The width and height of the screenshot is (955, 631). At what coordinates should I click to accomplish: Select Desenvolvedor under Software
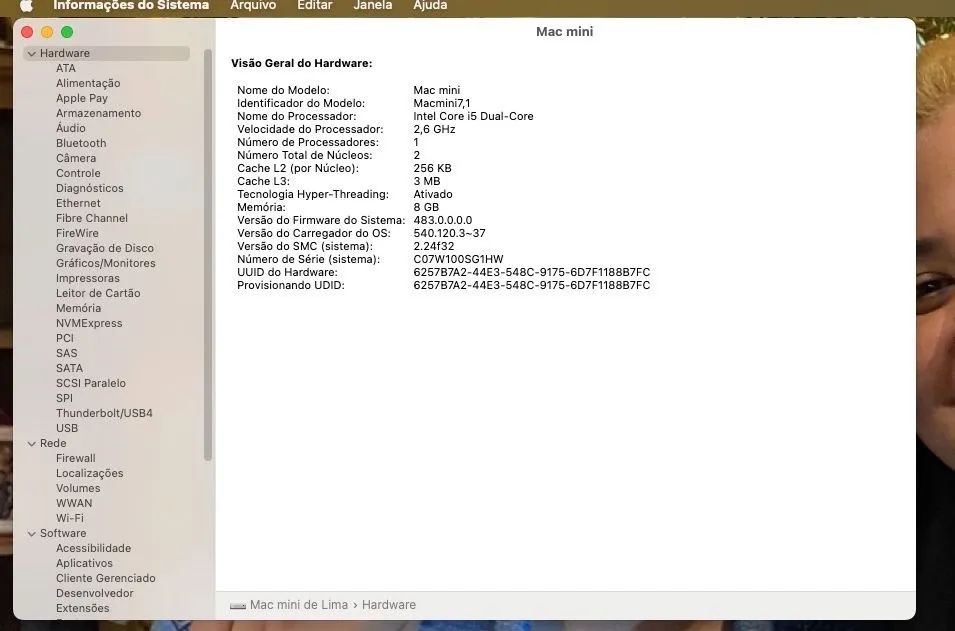[94, 593]
